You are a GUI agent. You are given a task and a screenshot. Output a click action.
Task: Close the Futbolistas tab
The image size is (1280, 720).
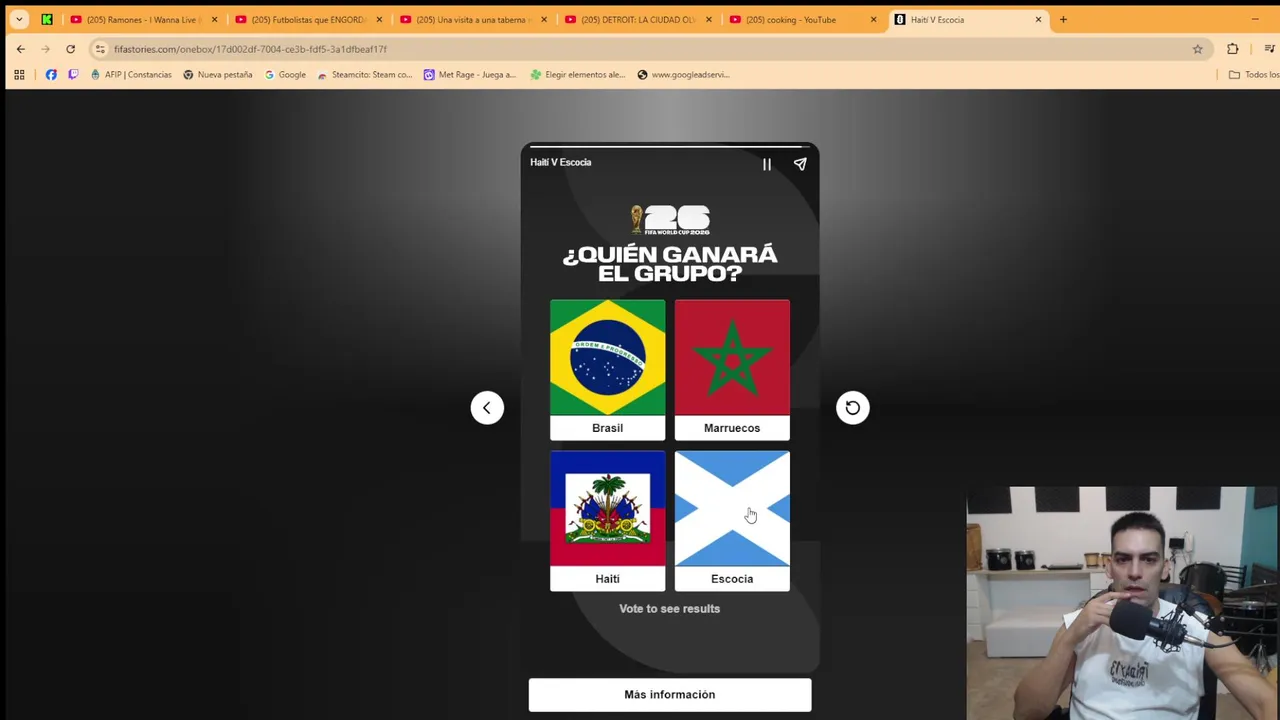tap(379, 20)
